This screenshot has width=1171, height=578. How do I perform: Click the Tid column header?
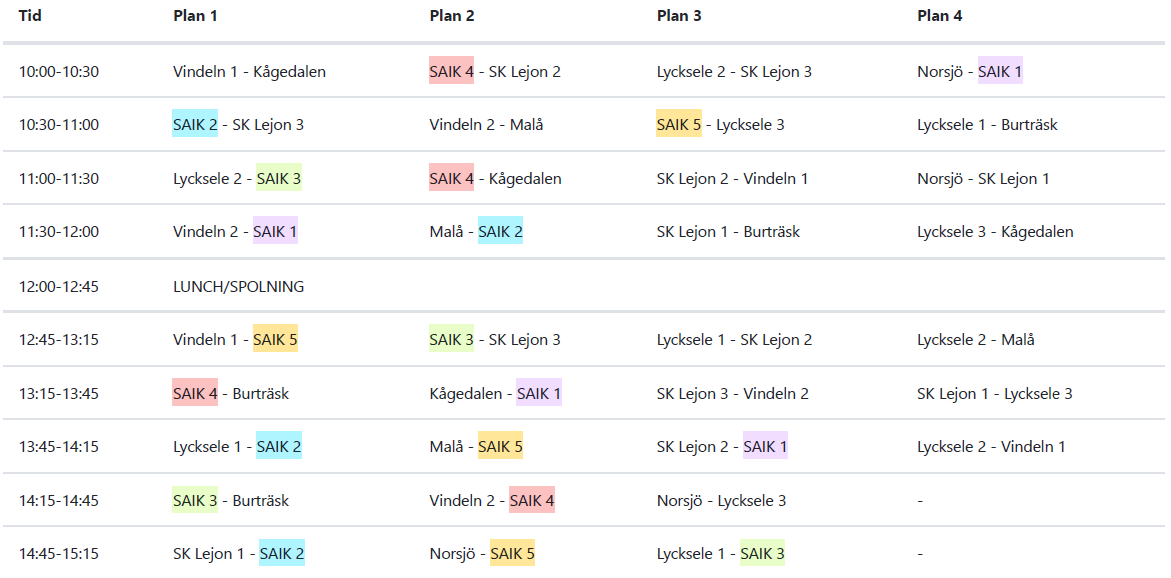point(30,16)
